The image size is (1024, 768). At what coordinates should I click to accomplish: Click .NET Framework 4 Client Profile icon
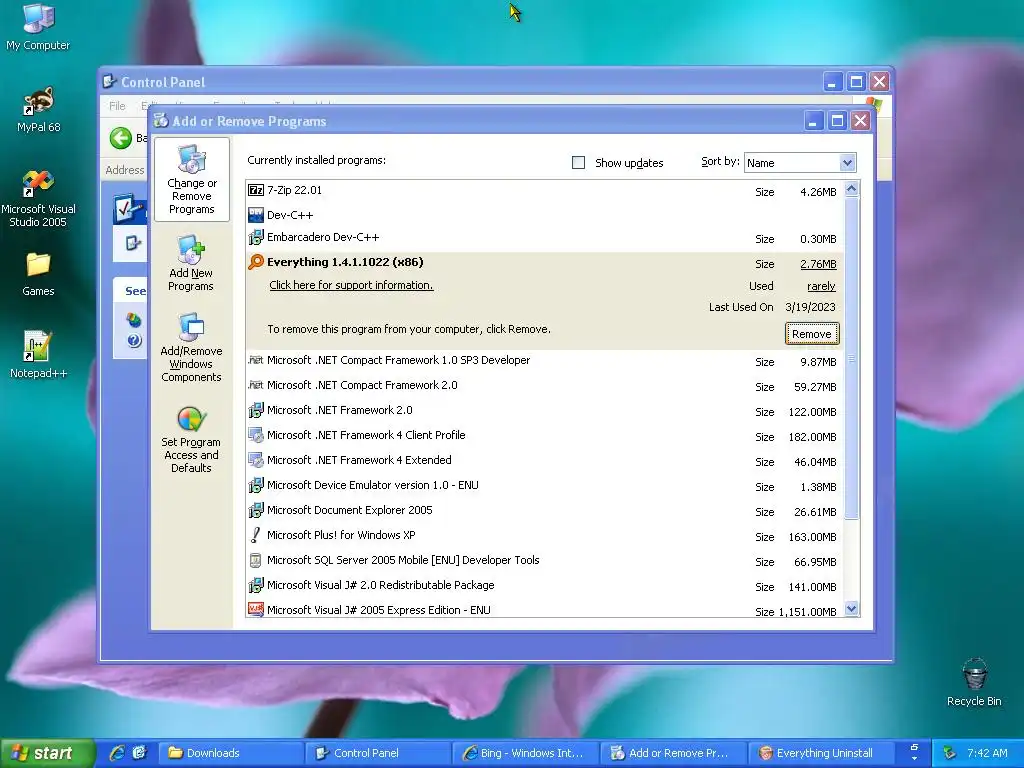(256, 435)
